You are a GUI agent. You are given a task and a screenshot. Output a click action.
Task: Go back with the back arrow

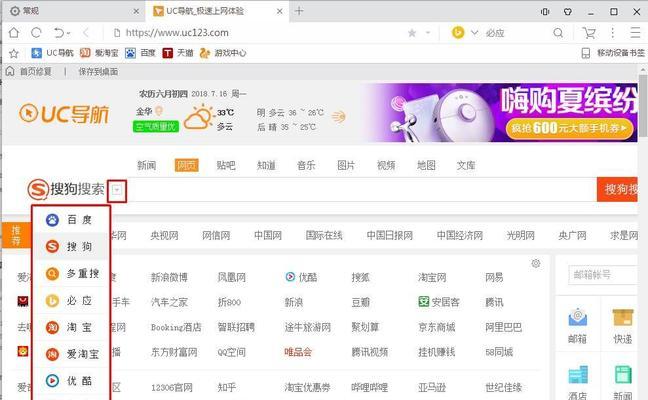click(86, 33)
